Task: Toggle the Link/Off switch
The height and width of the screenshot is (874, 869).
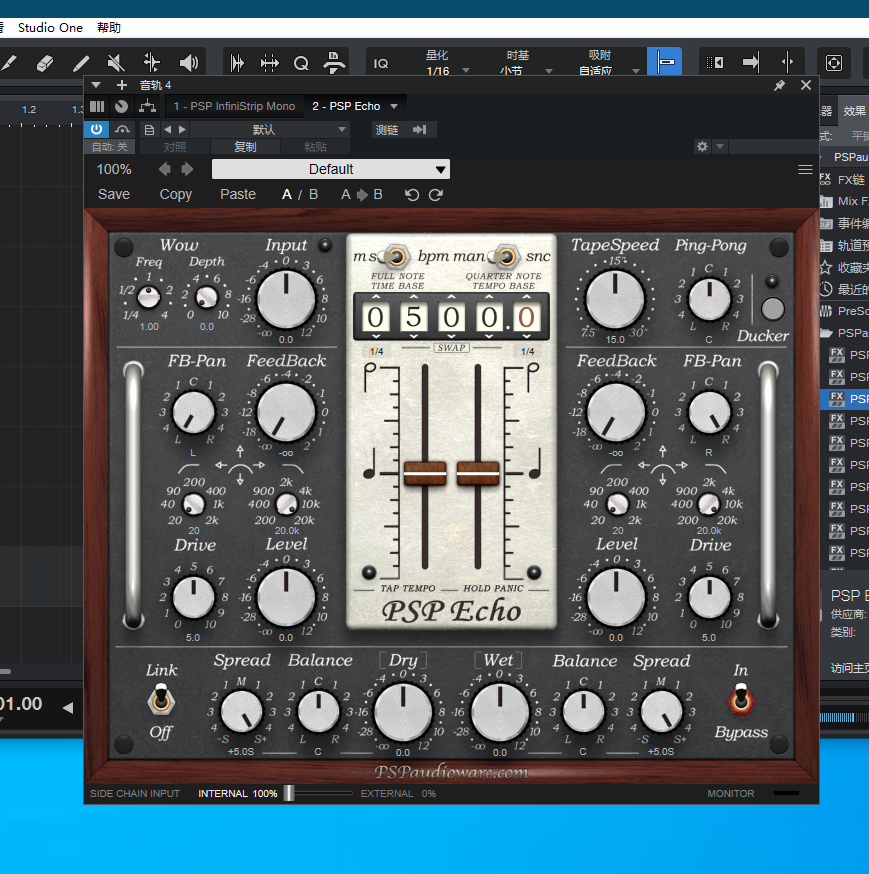Action: (161, 700)
